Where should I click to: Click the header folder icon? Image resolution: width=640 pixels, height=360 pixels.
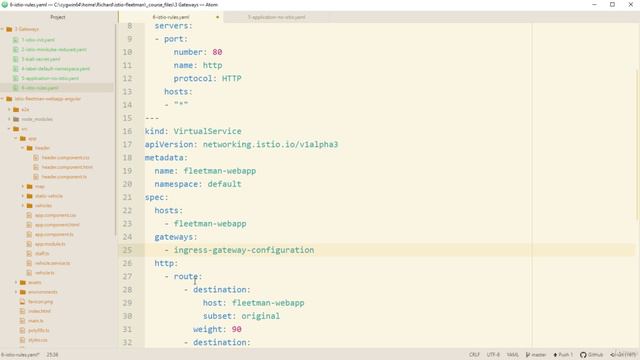[x=29, y=148]
